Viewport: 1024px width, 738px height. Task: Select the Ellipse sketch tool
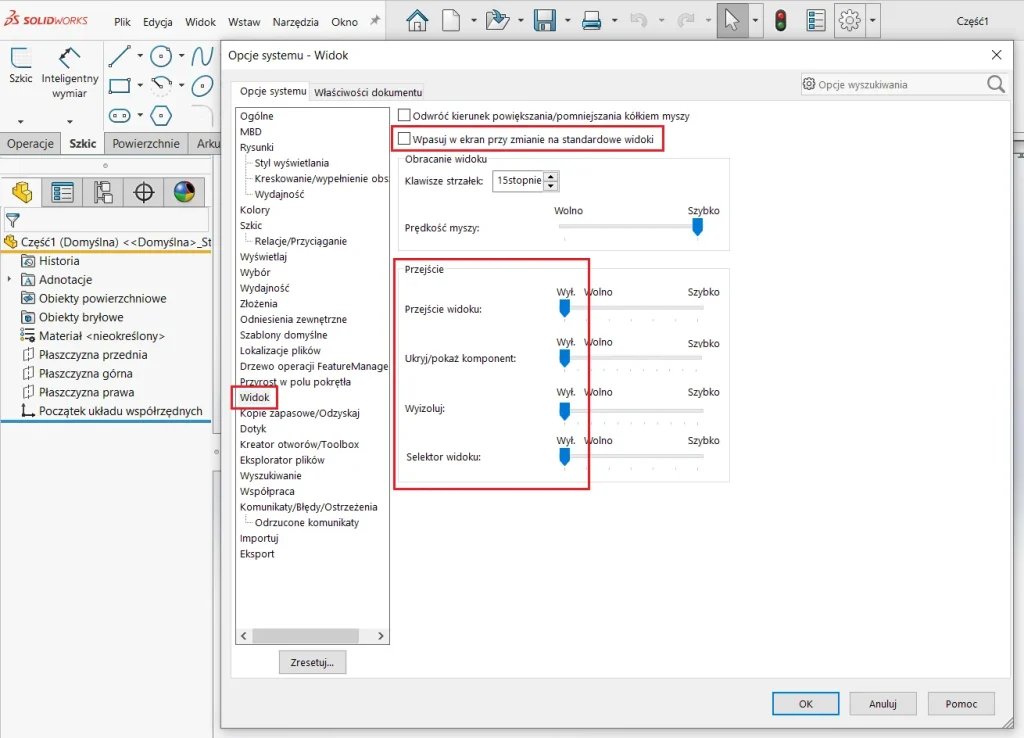[202, 86]
